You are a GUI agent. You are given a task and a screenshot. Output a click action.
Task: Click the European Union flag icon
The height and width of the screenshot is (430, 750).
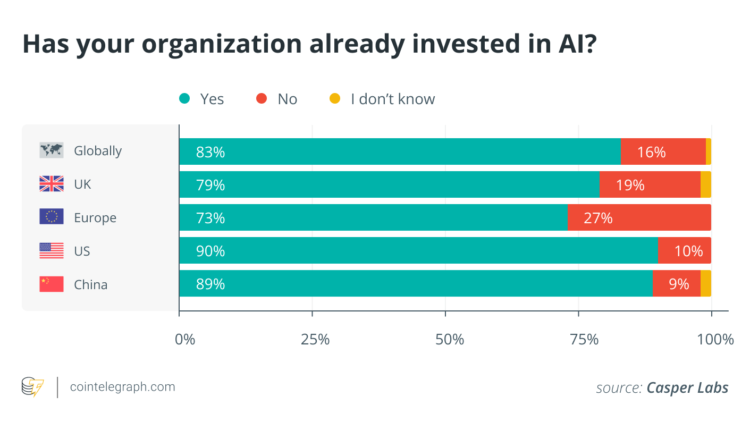pyautogui.click(x=51, y=217)
